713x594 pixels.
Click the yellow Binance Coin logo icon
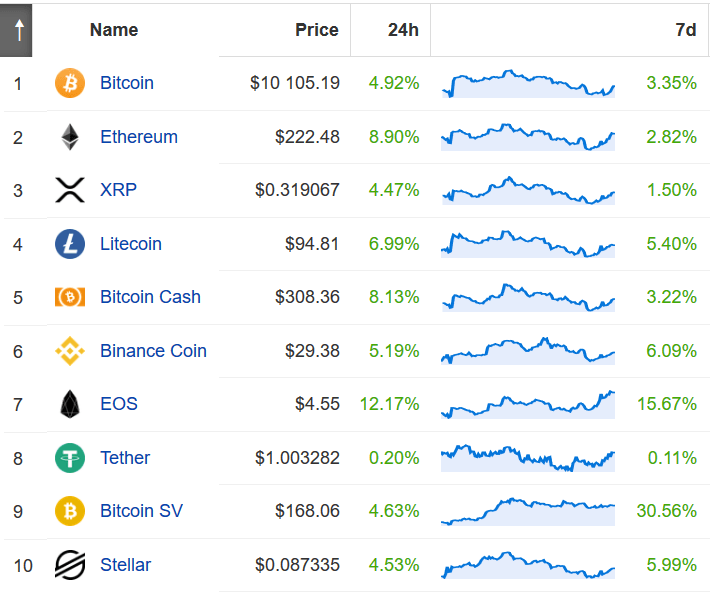(x=70, y=351)
